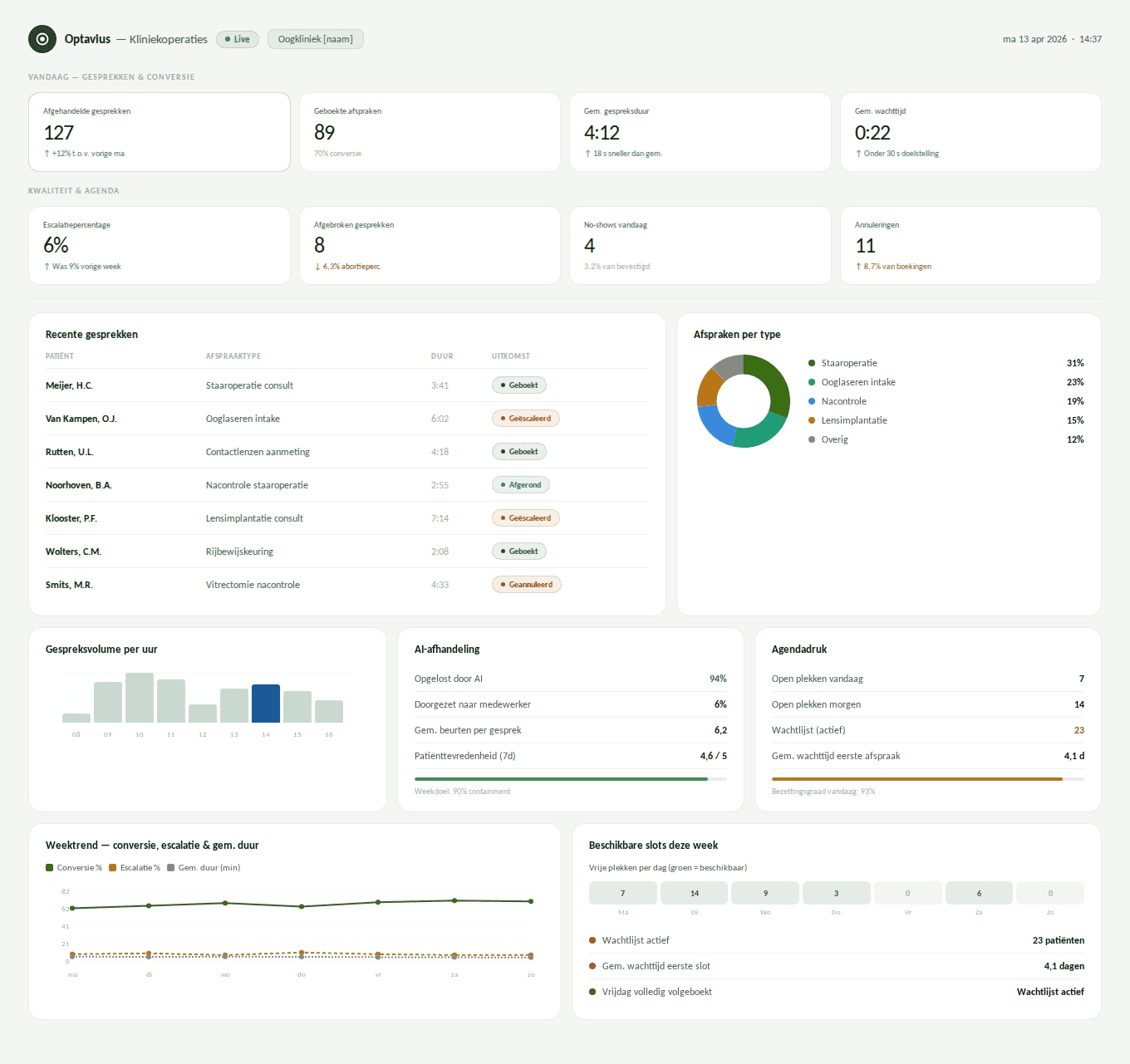This screenshot has width=1130, height=1064.
Task: Click Gem. wachttijd eerste afspraak row
Action: (928, 756)
